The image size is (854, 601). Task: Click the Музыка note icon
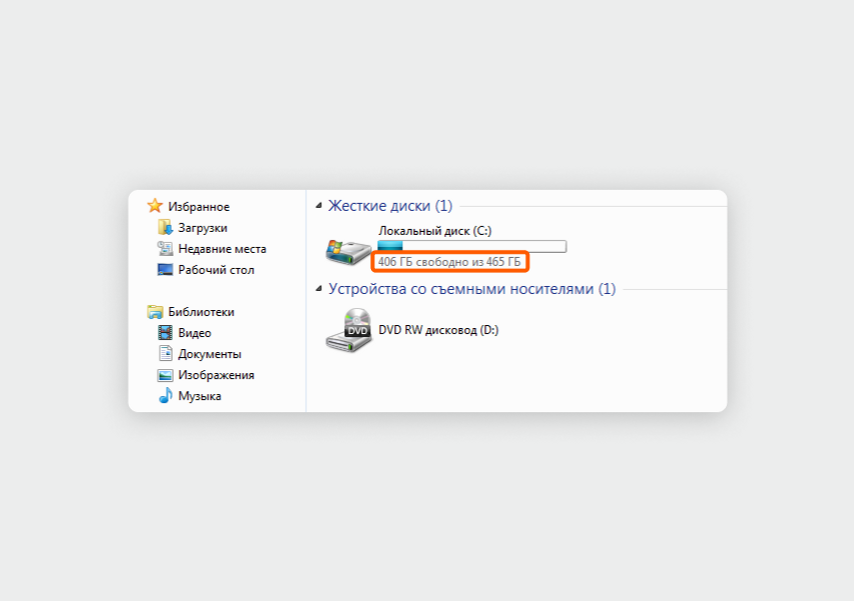tap(166, 395)
